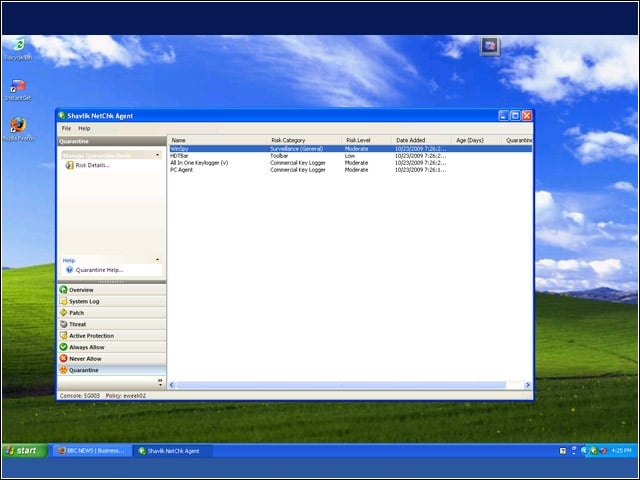
Task: Sort list by Name column header
Action: click(218, 140)
